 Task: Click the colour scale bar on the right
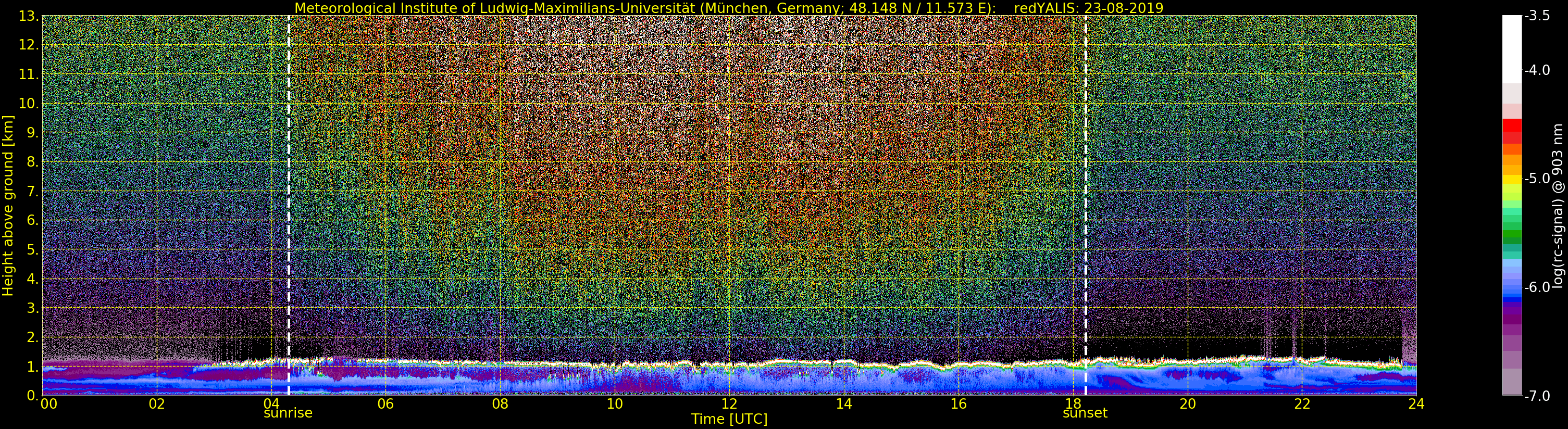point(1512,205)
